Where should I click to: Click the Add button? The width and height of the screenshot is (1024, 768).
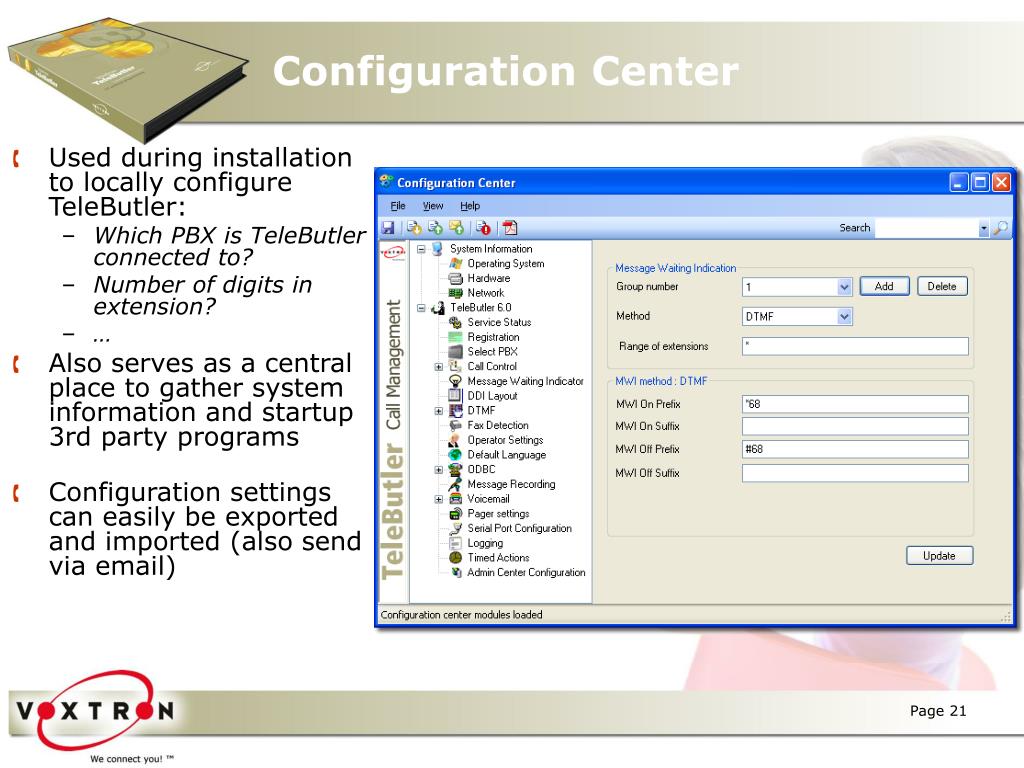tap(884, 287)
